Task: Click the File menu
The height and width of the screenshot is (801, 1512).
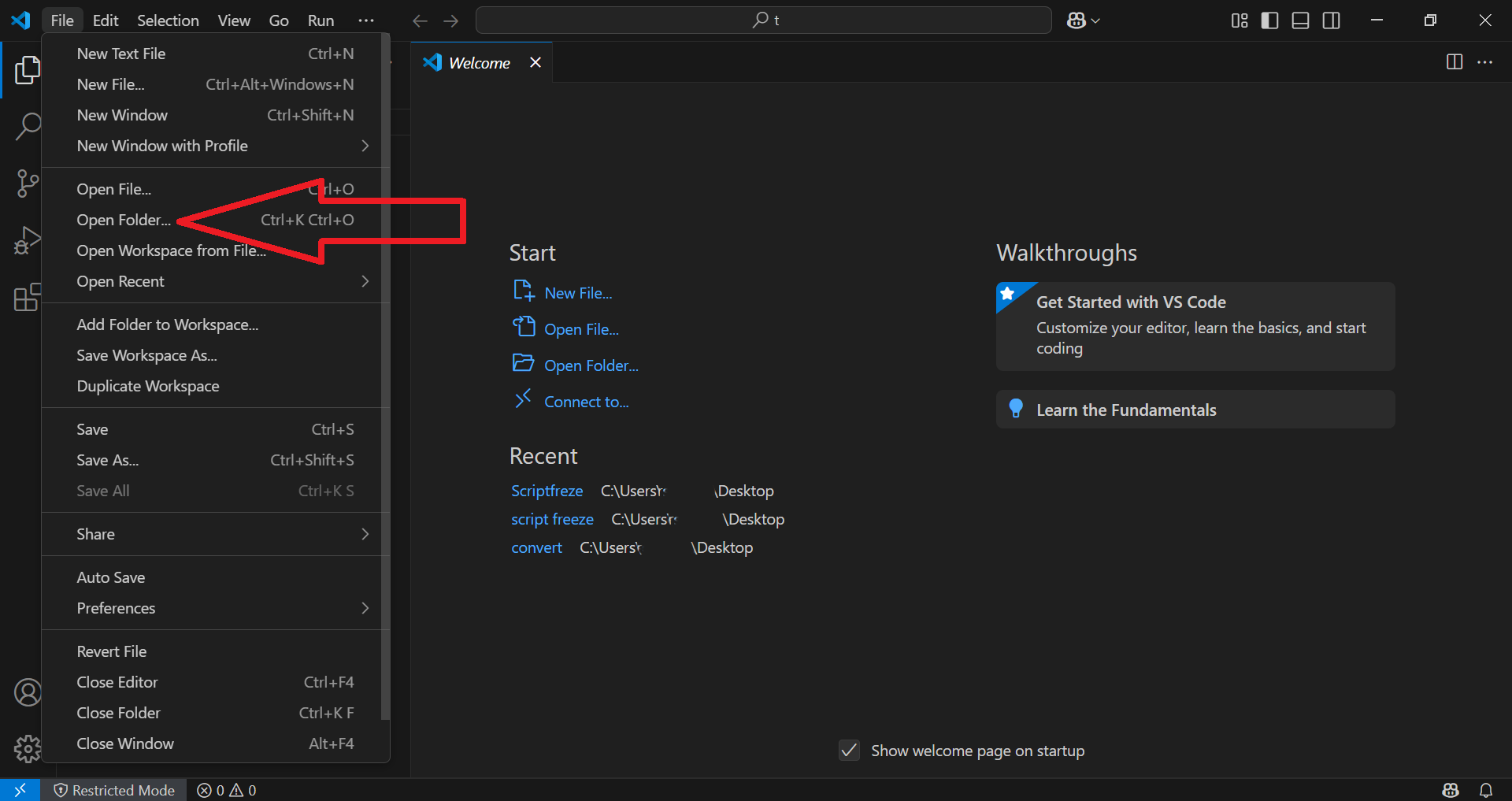Action: point(62,20)
